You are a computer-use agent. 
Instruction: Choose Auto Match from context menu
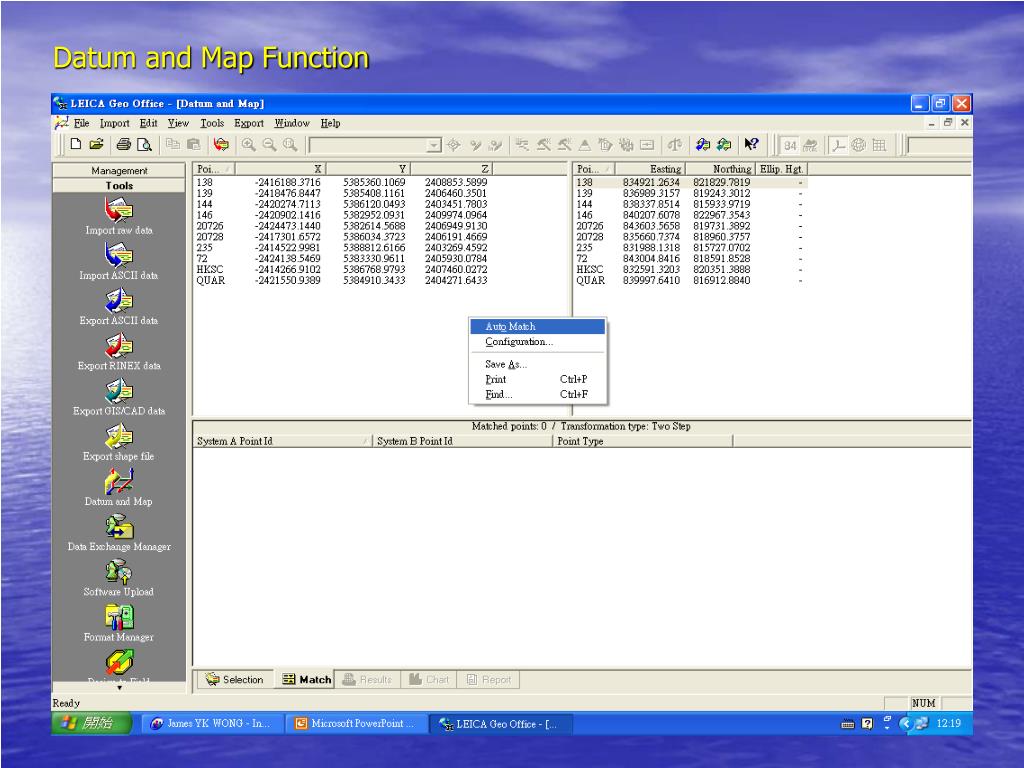click(x=537, y=326)
